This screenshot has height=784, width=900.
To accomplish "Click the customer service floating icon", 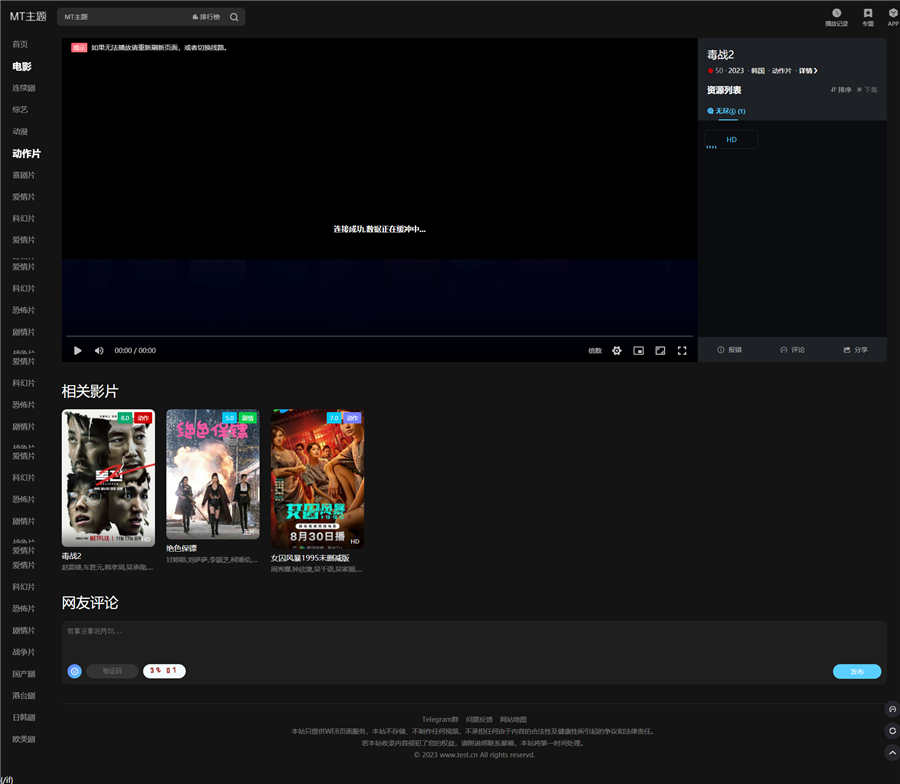I will click(x=892, y=709).
